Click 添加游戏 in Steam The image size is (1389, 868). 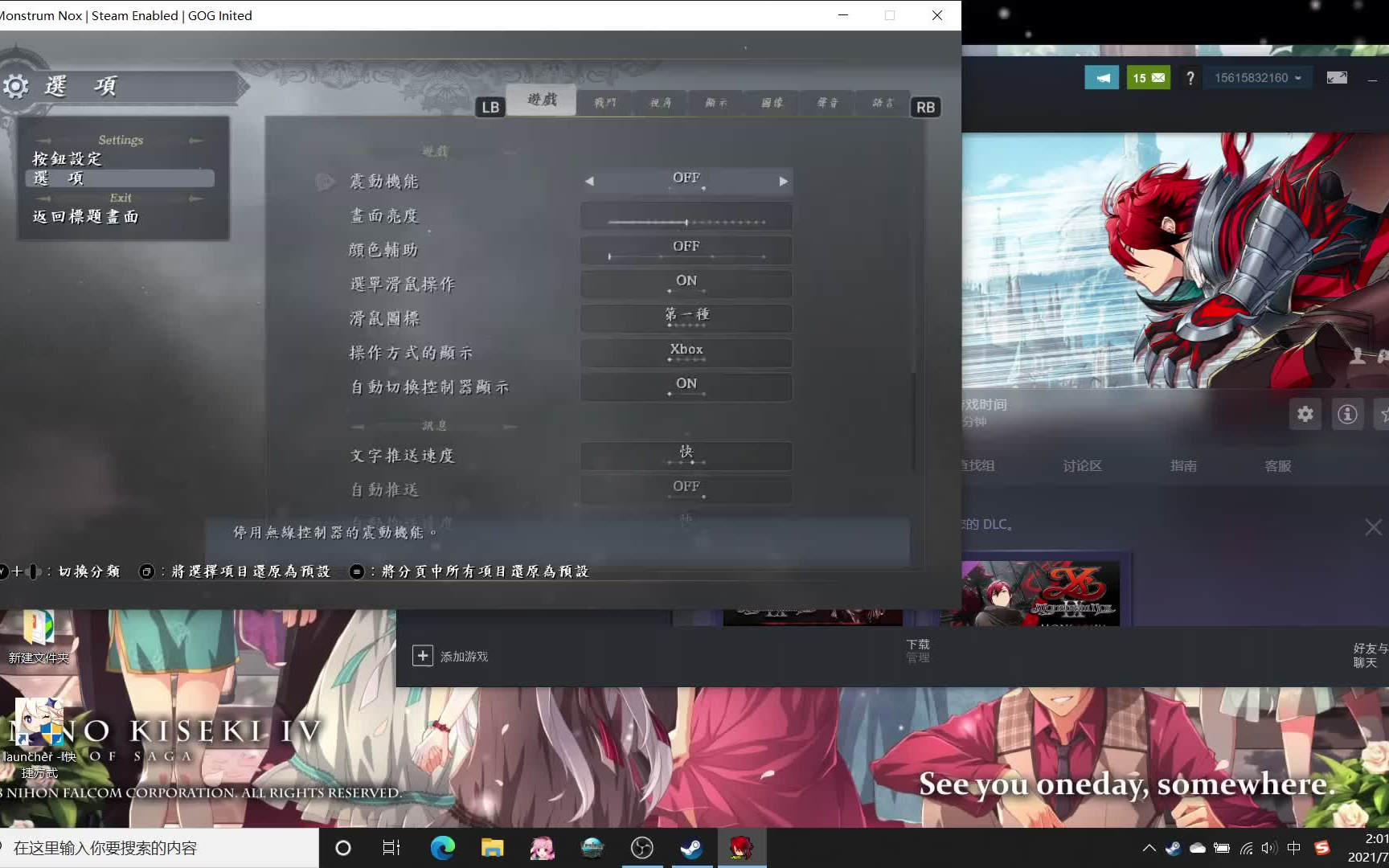pos(465,657)
